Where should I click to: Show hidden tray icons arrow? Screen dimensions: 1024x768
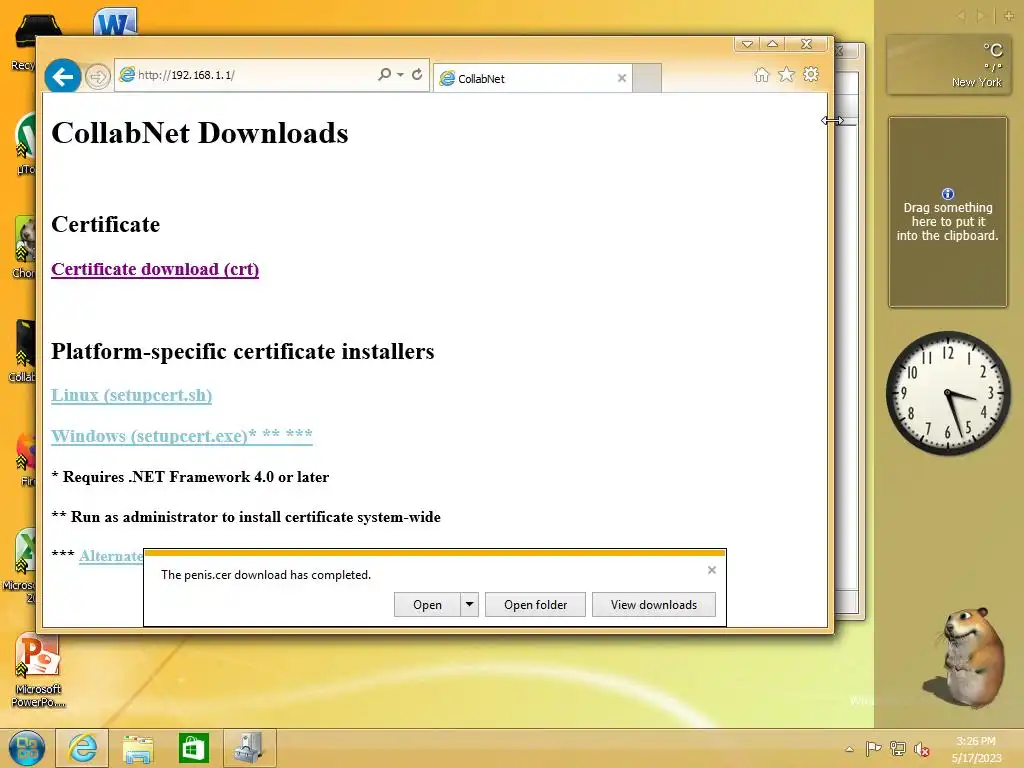tap(849, 749)
